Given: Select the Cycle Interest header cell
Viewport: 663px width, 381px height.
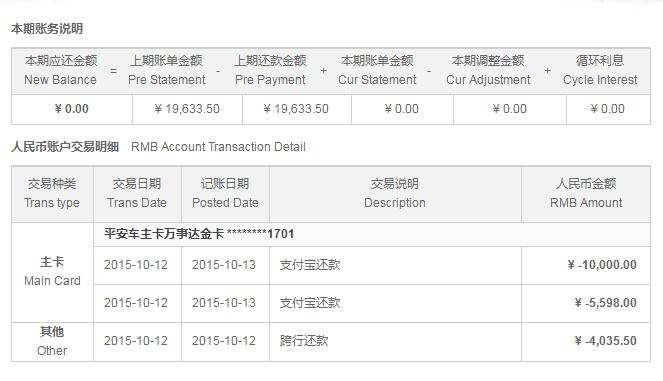Looking at the screenshot, I should pos(600,70).
